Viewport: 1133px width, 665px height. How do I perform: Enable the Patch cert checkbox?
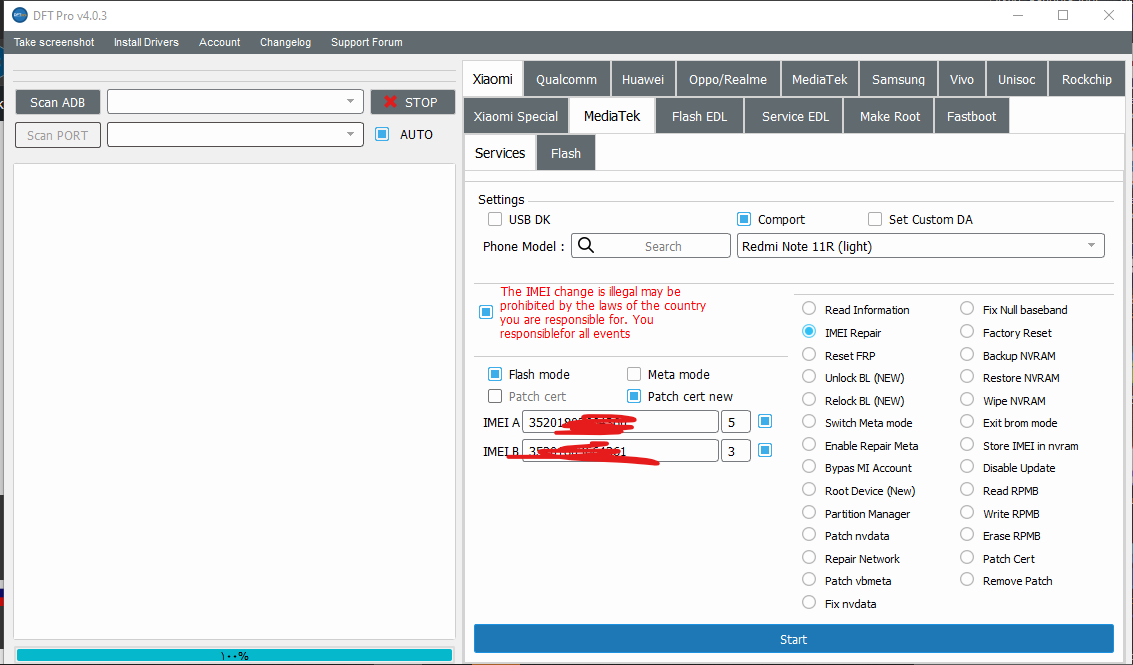click(x=495, y=396)
